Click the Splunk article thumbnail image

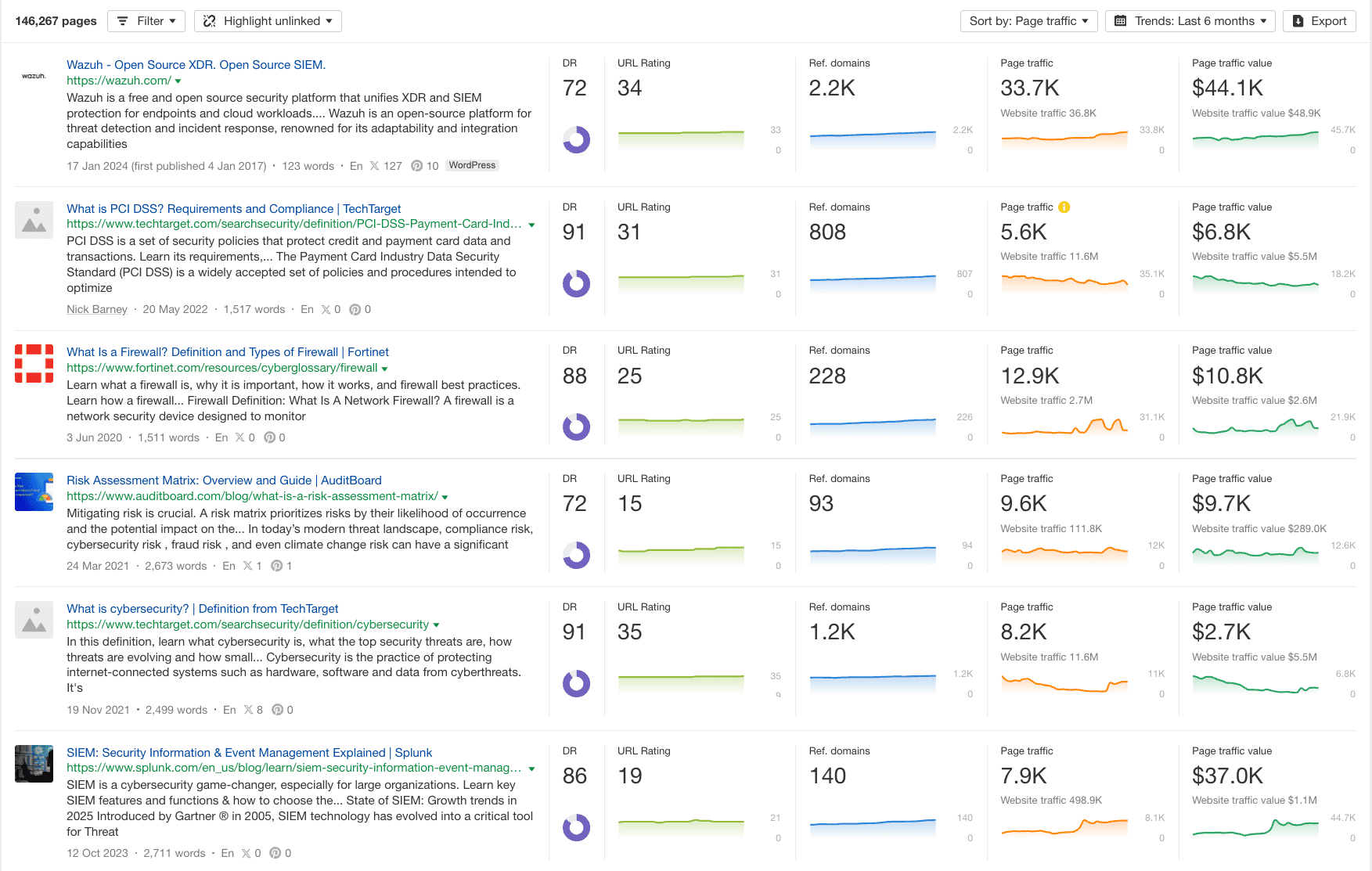pyautogui.click(x=34, y=764)
